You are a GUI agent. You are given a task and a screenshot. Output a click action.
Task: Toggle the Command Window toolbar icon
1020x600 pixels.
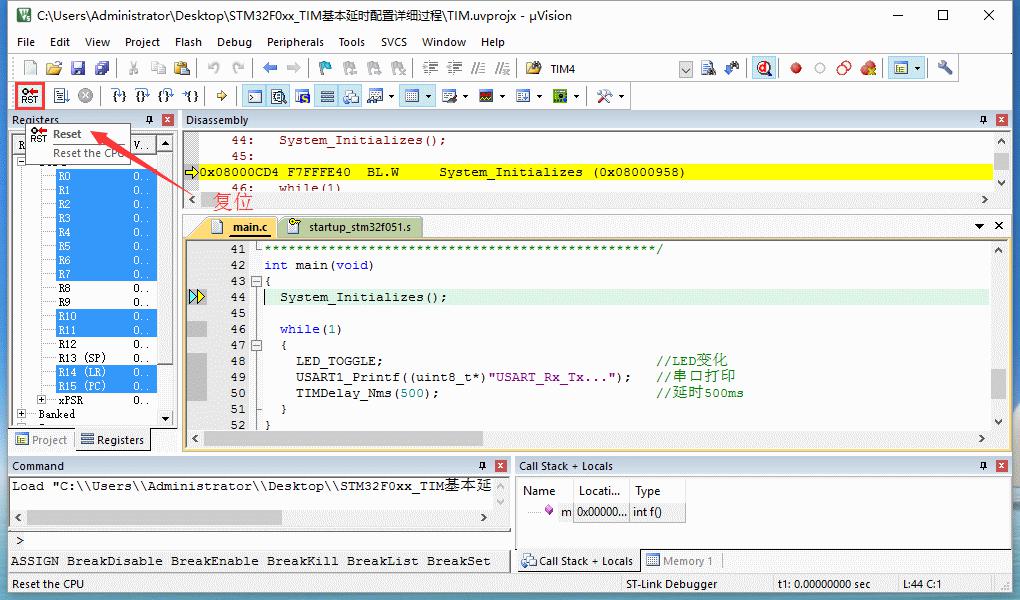pos(255,97)
